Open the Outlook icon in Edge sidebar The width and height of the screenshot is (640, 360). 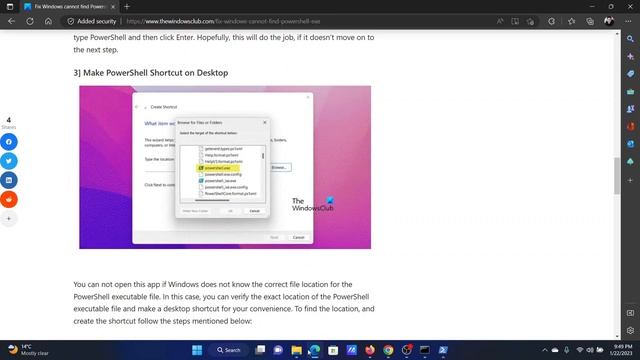pyautogui.click(x=630, y=144)
